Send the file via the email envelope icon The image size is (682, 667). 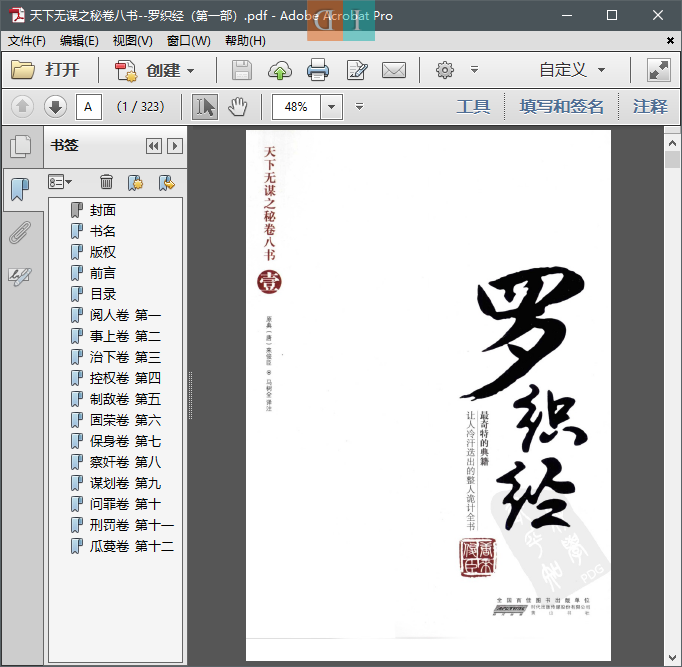[x=394, y=70]
